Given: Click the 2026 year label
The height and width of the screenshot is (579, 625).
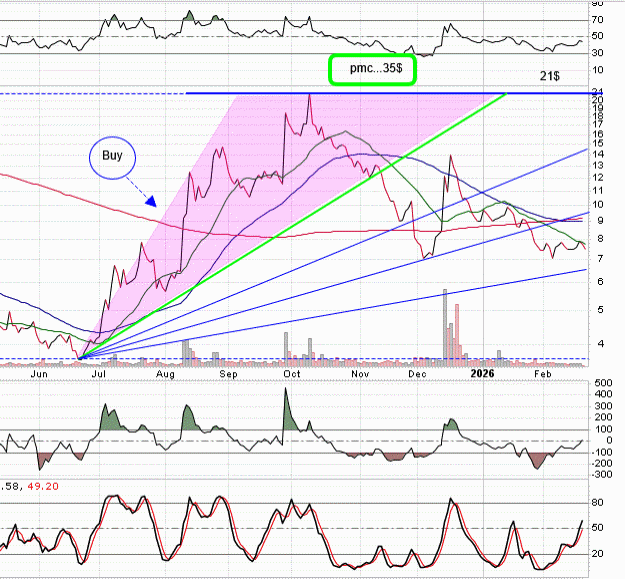Looking at the screenshot, I should tap(482, 373).
